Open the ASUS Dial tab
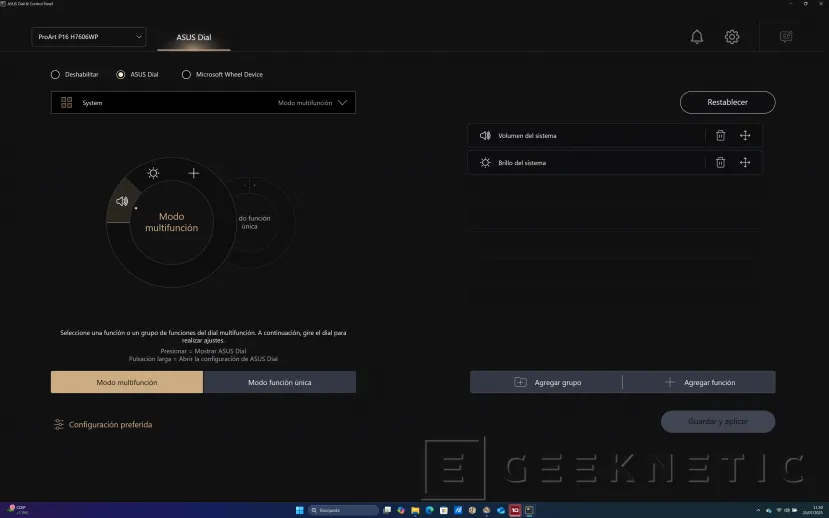Viewport: 829px width, 518px height. click(x=194, y=38)
